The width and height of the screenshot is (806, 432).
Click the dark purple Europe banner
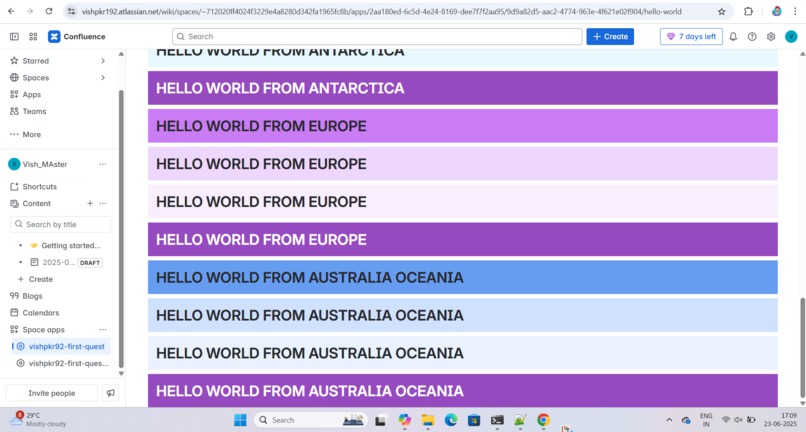[x=463, y=240]
